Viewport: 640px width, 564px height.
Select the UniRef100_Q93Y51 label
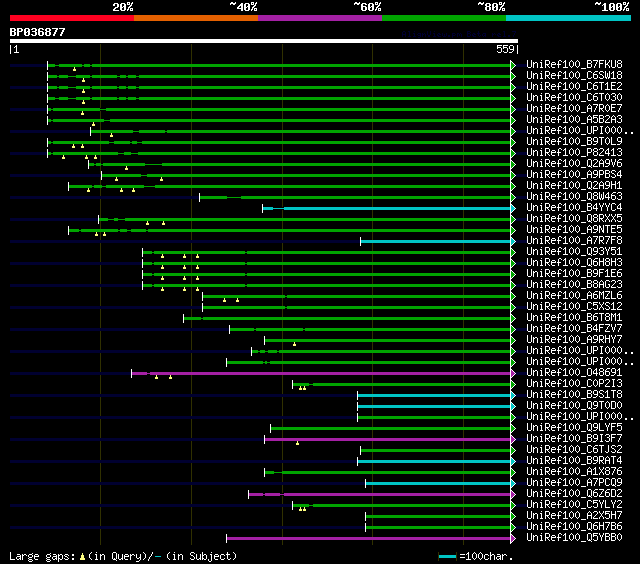tap(574, 252)
